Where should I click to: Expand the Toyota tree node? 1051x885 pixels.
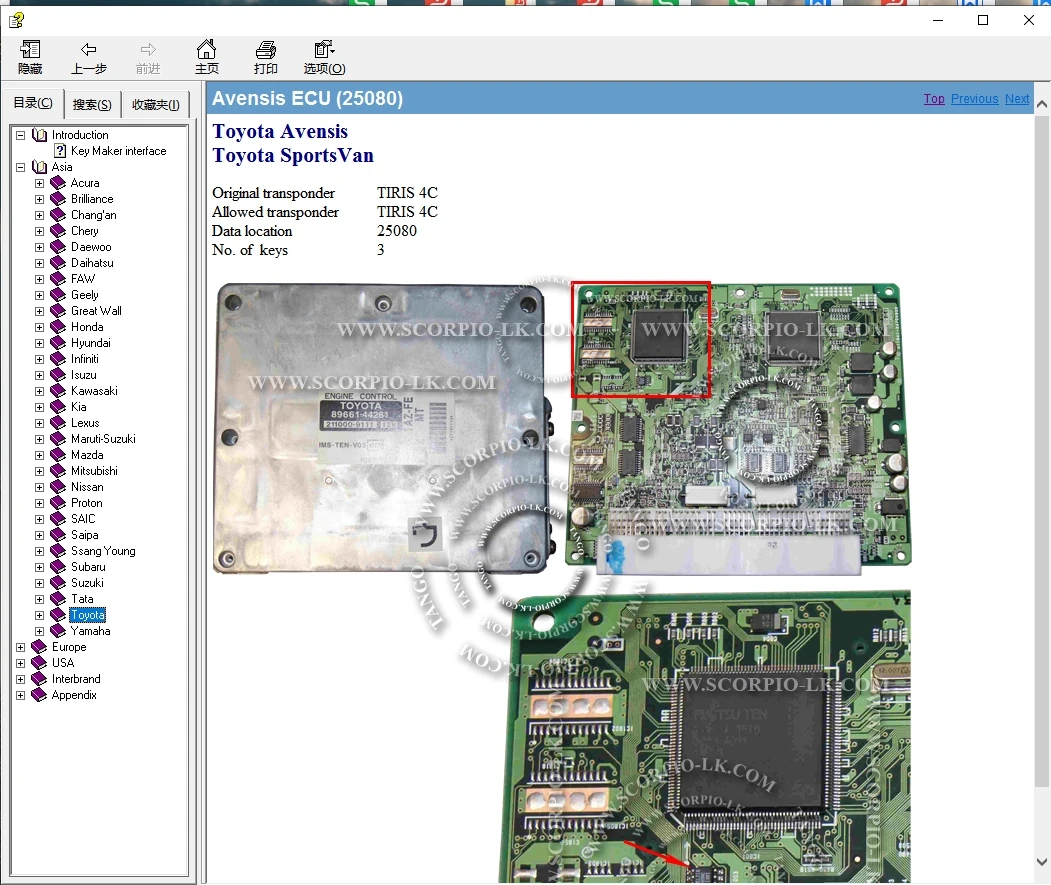[39, 615]
